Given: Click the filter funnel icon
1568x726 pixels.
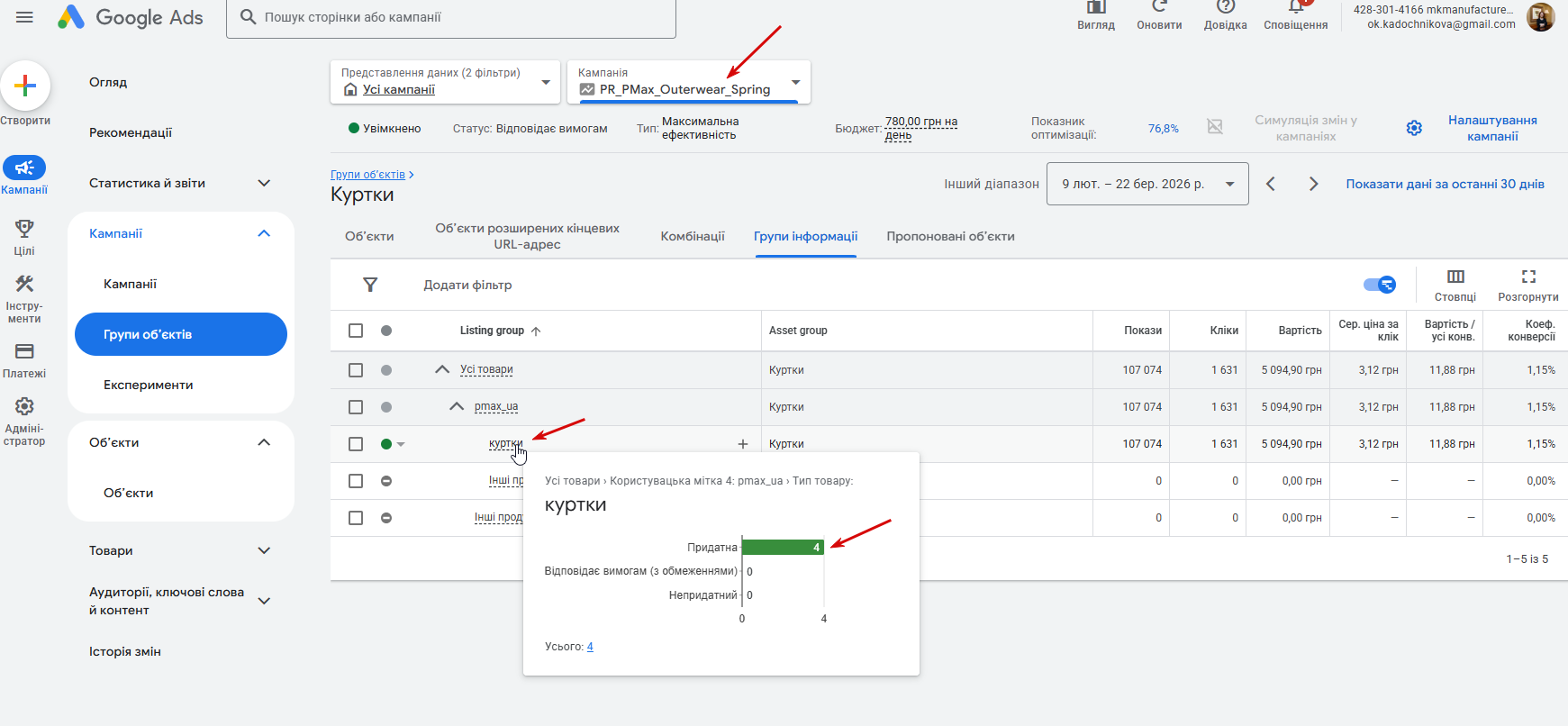Looking at the screenshot, I should pos(370,285).
